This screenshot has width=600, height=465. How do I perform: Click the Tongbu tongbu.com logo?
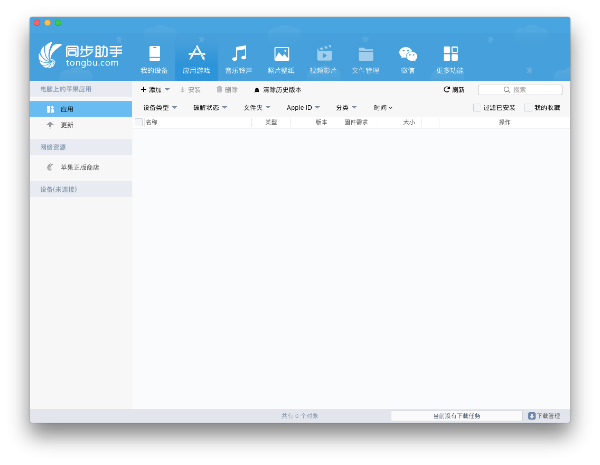click(81, 55)
